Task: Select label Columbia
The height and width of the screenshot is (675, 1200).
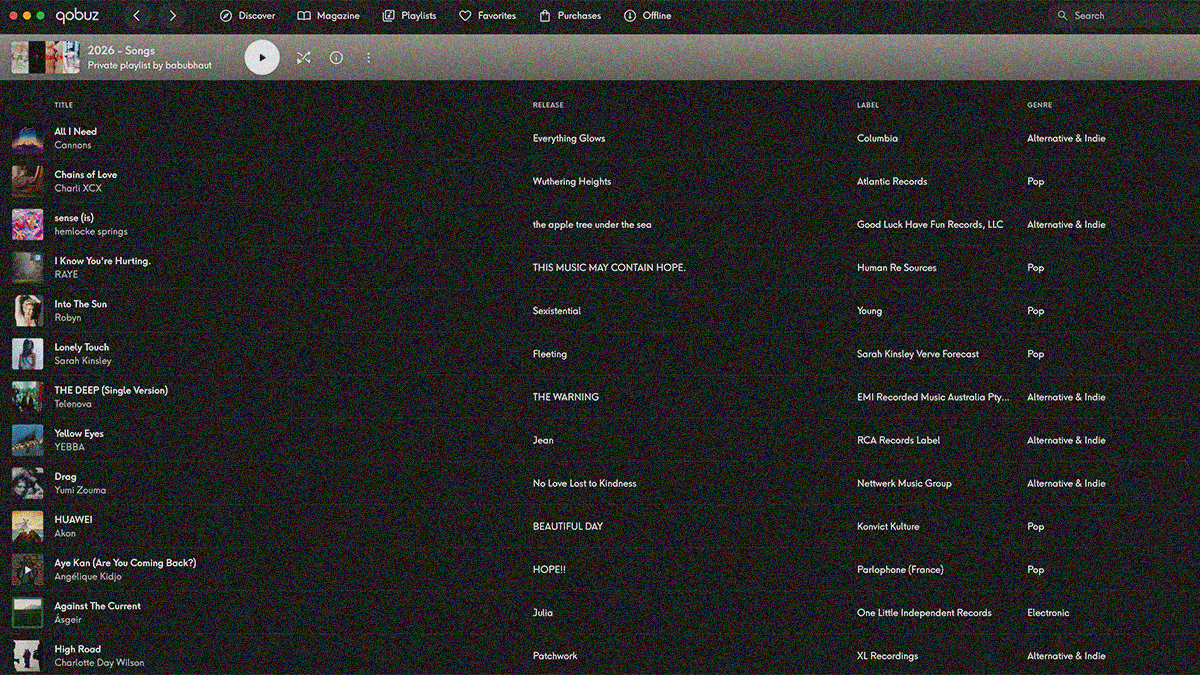Action: point(878,139)
